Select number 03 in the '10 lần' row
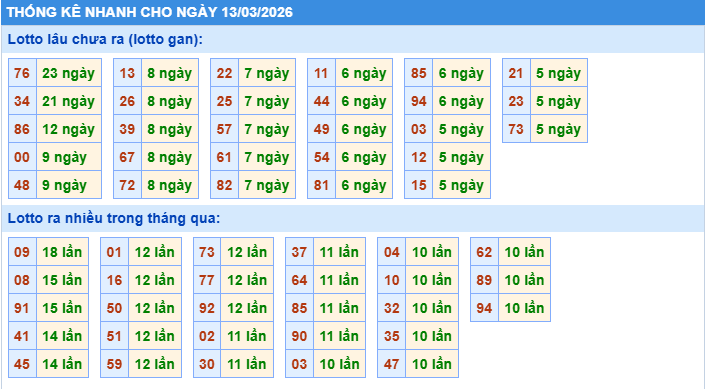 click(x=299, y=364)
